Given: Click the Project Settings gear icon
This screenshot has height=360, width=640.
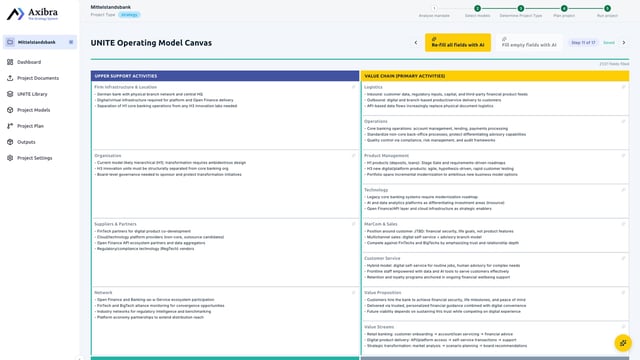Looking at the screenshot, I should coord(10,158).
